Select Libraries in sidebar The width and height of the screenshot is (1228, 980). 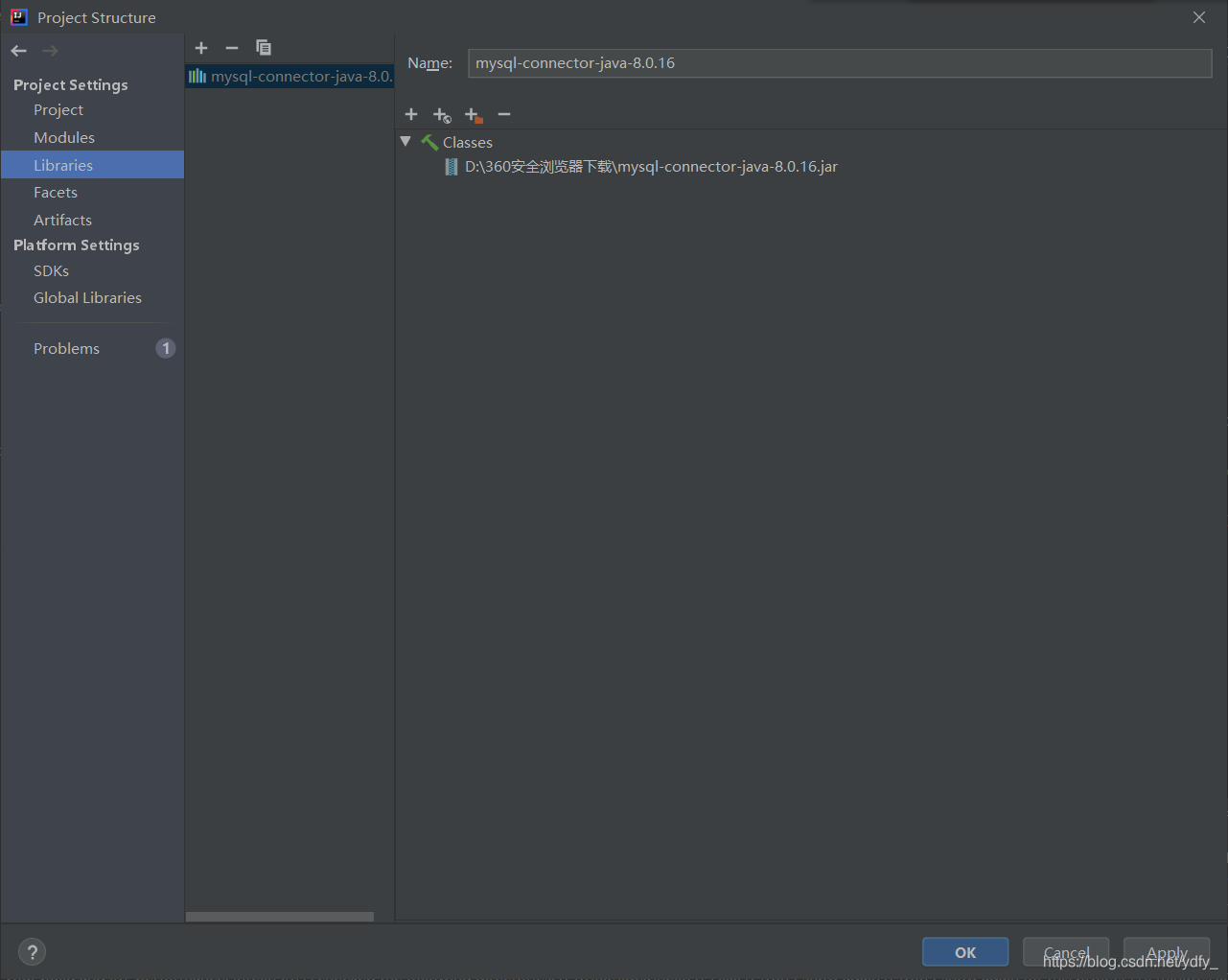click(92, 165)
